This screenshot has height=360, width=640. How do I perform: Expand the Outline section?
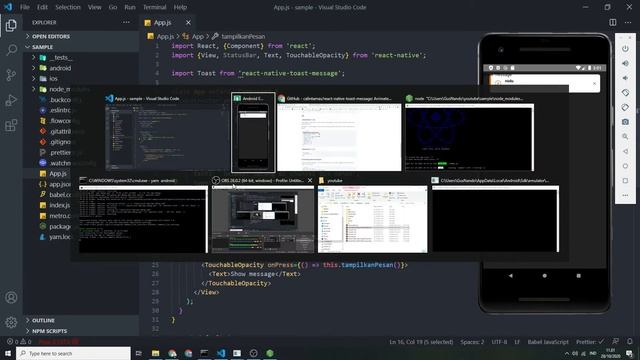81,320
